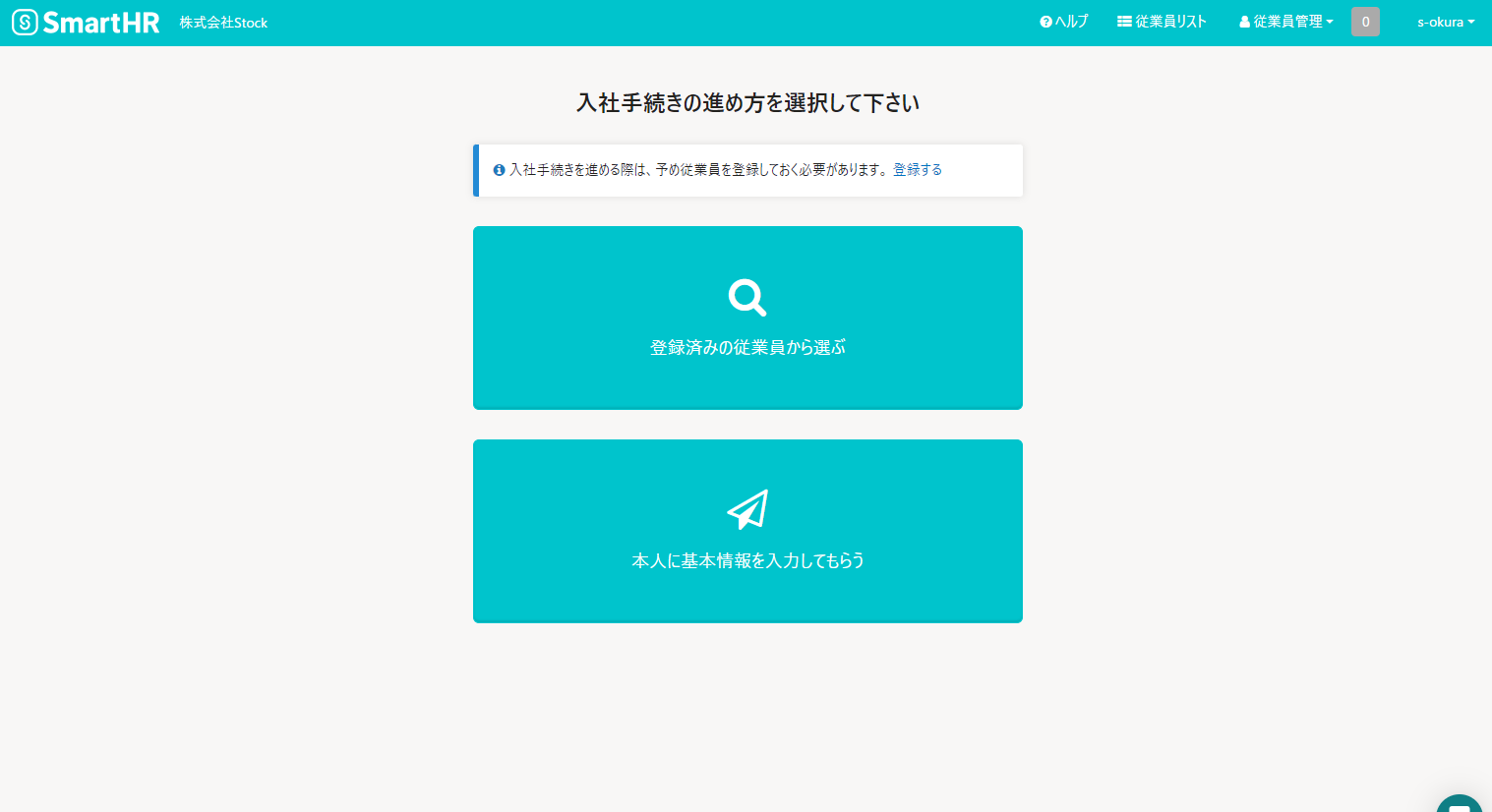Click the paper plane icon on the bottom card
The height and width of the screenshot is (812, 1492).
746,508
